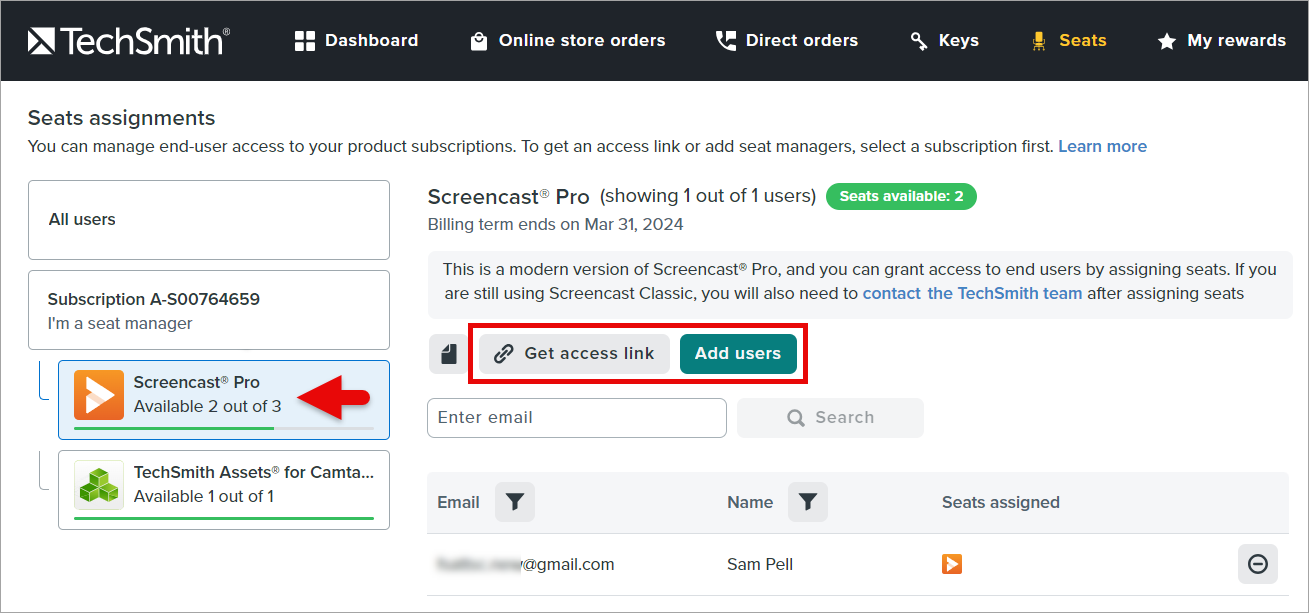
Task: Open the Name column filter
Action: 808,502
